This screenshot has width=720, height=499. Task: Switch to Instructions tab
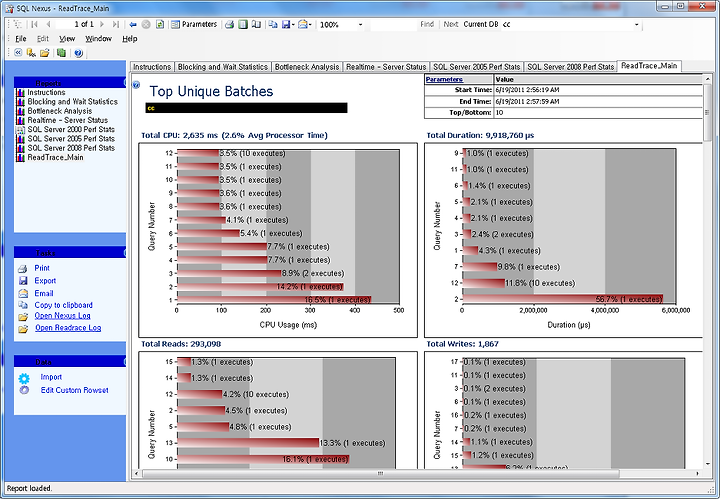coord(152,67)
